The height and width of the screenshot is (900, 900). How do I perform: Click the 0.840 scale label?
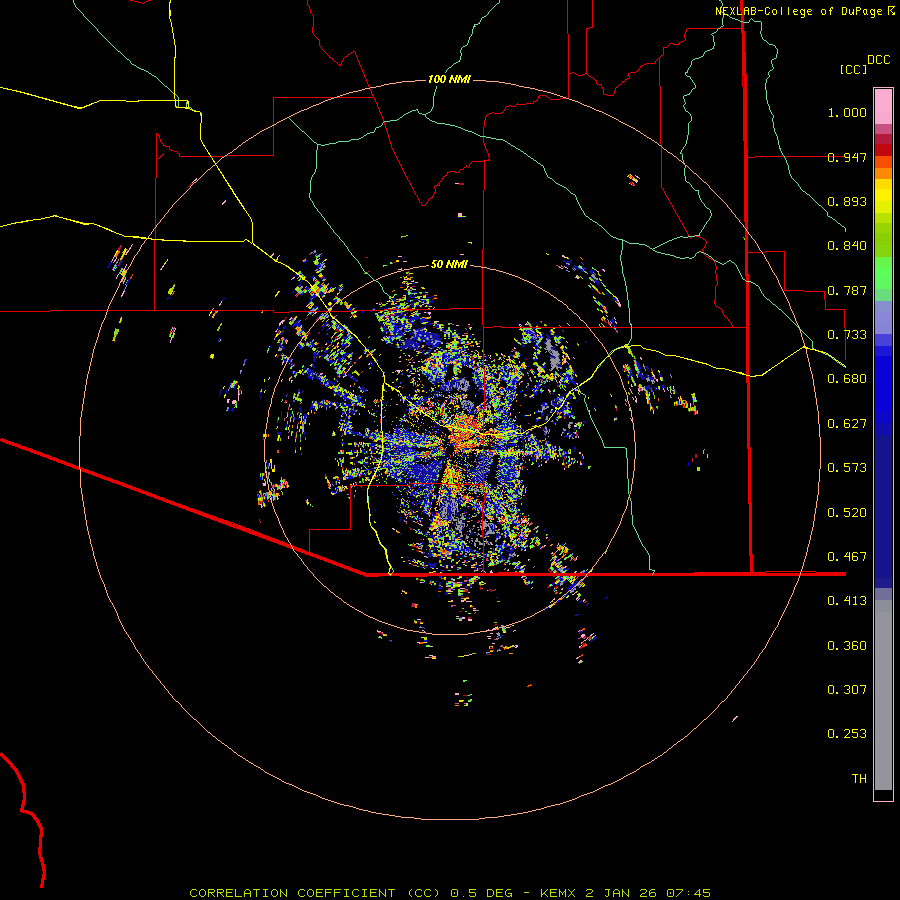[847, 246]
